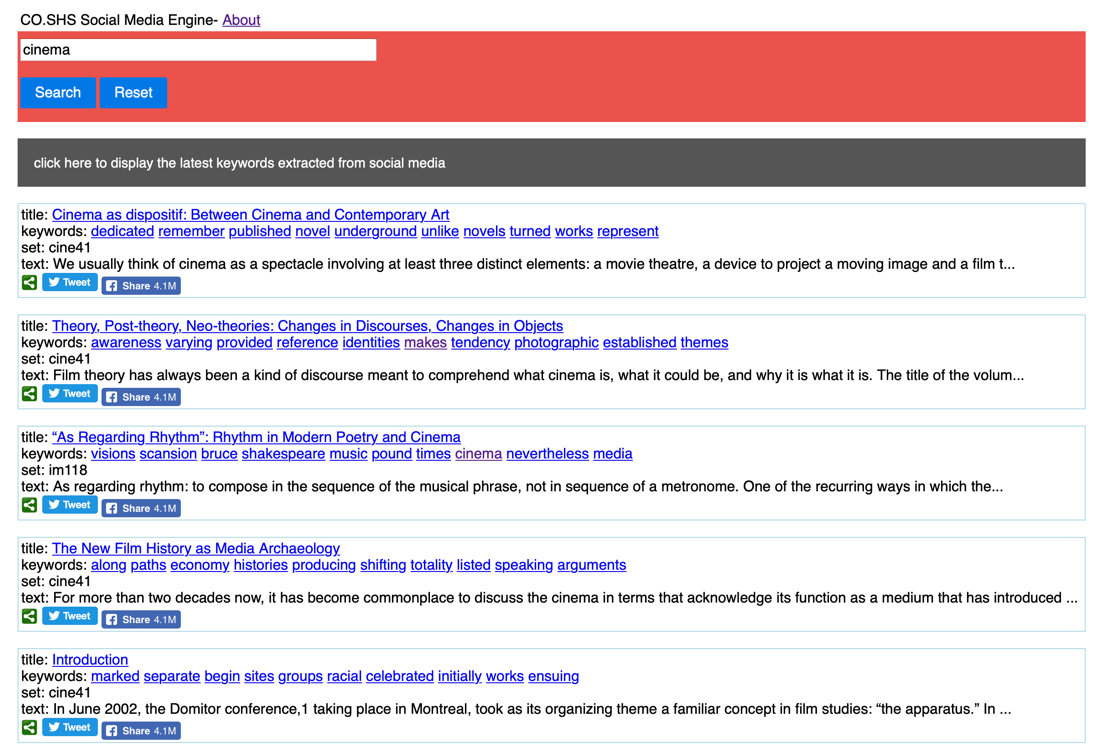Select the keyword arguments
The height and width of the screenshot is (751, 1106).
[592, 565]
